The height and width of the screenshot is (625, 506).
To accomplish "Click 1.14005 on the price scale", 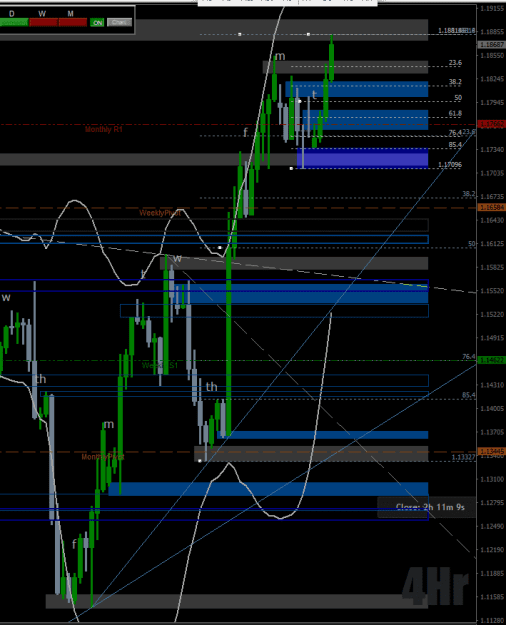I will click(x=492, y=409).
